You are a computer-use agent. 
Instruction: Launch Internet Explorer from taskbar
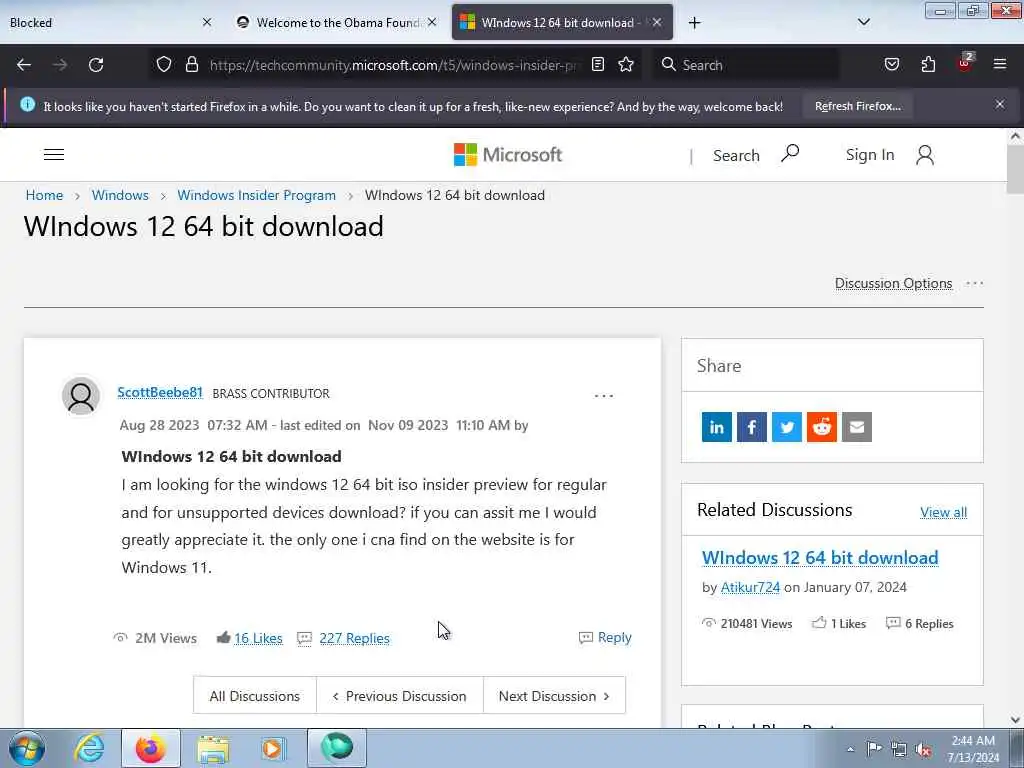coord(89,748)
